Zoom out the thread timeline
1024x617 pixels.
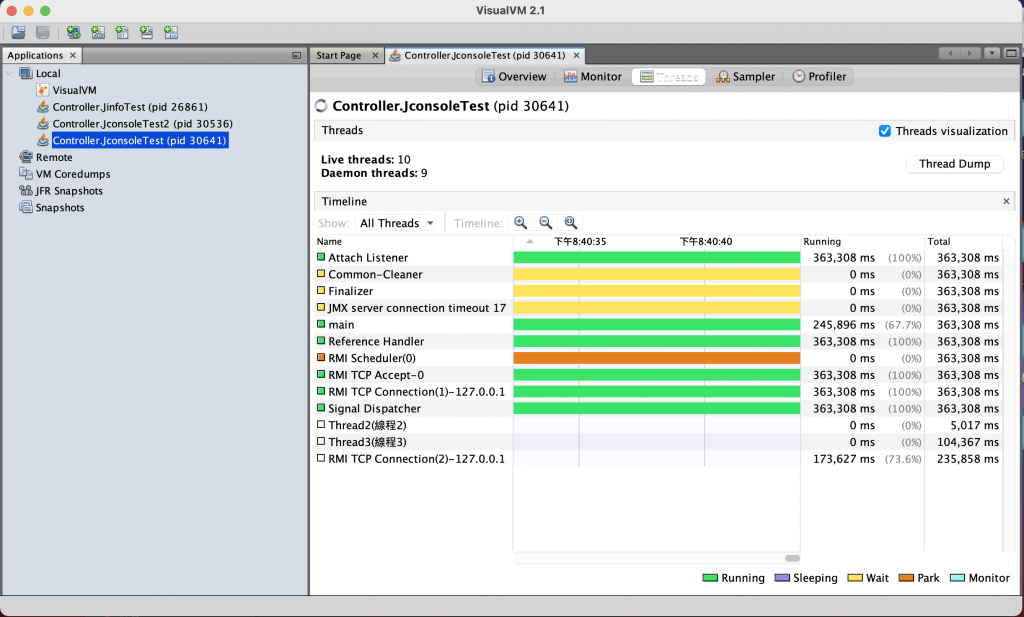click(545, 223)
